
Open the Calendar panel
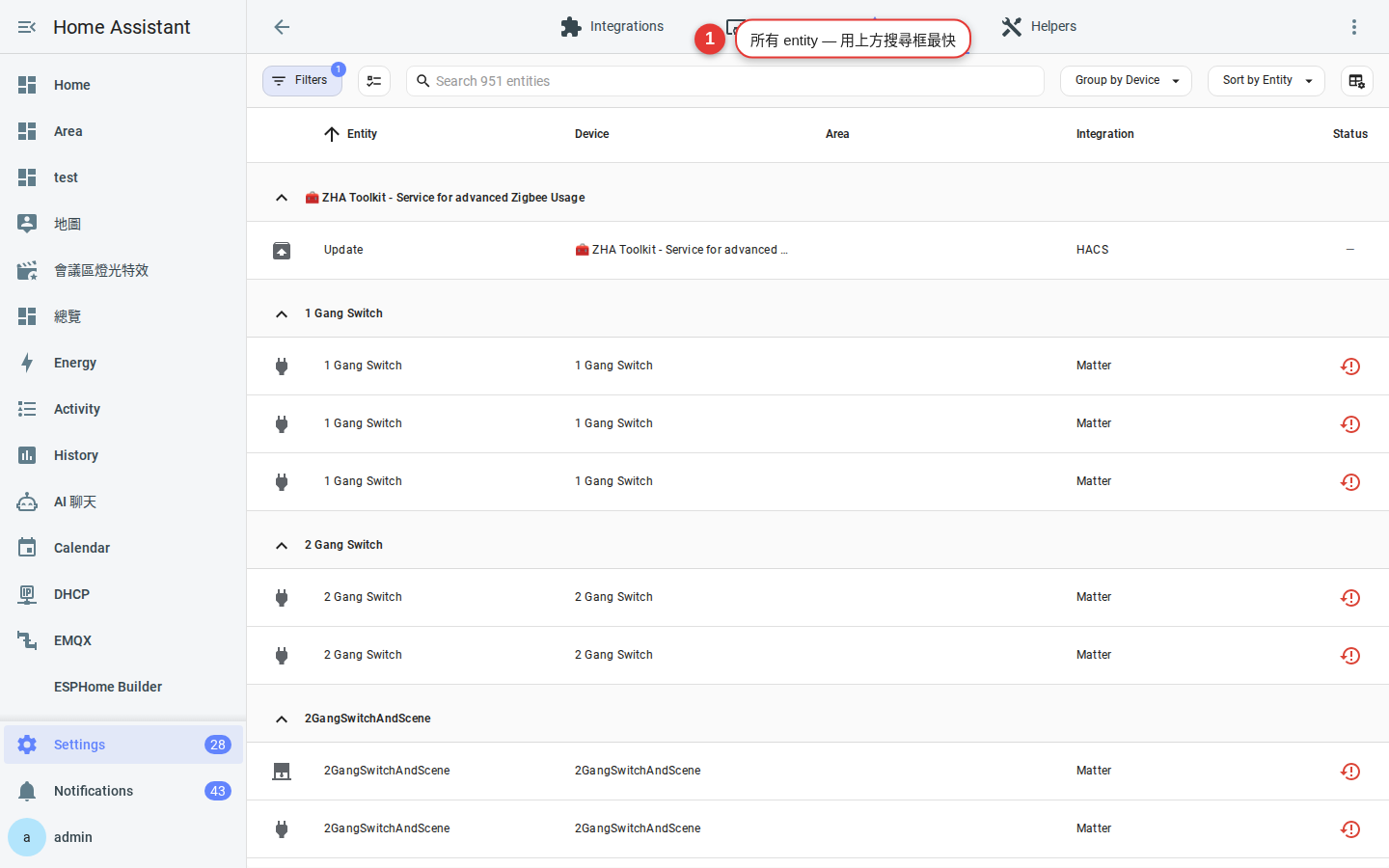pyautogui.click(x=123, y=548)
